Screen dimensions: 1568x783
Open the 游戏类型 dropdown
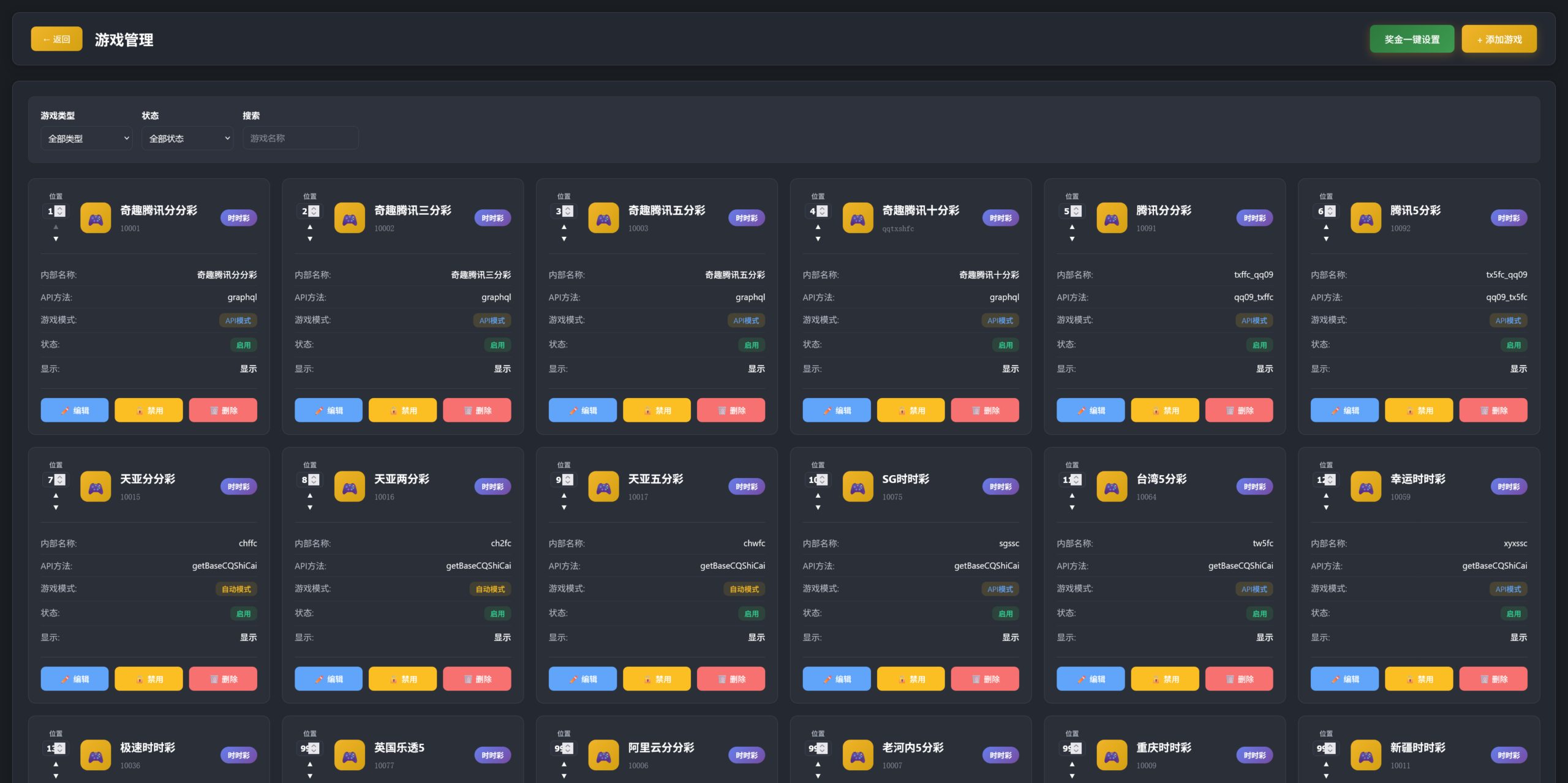click(86, 138)
